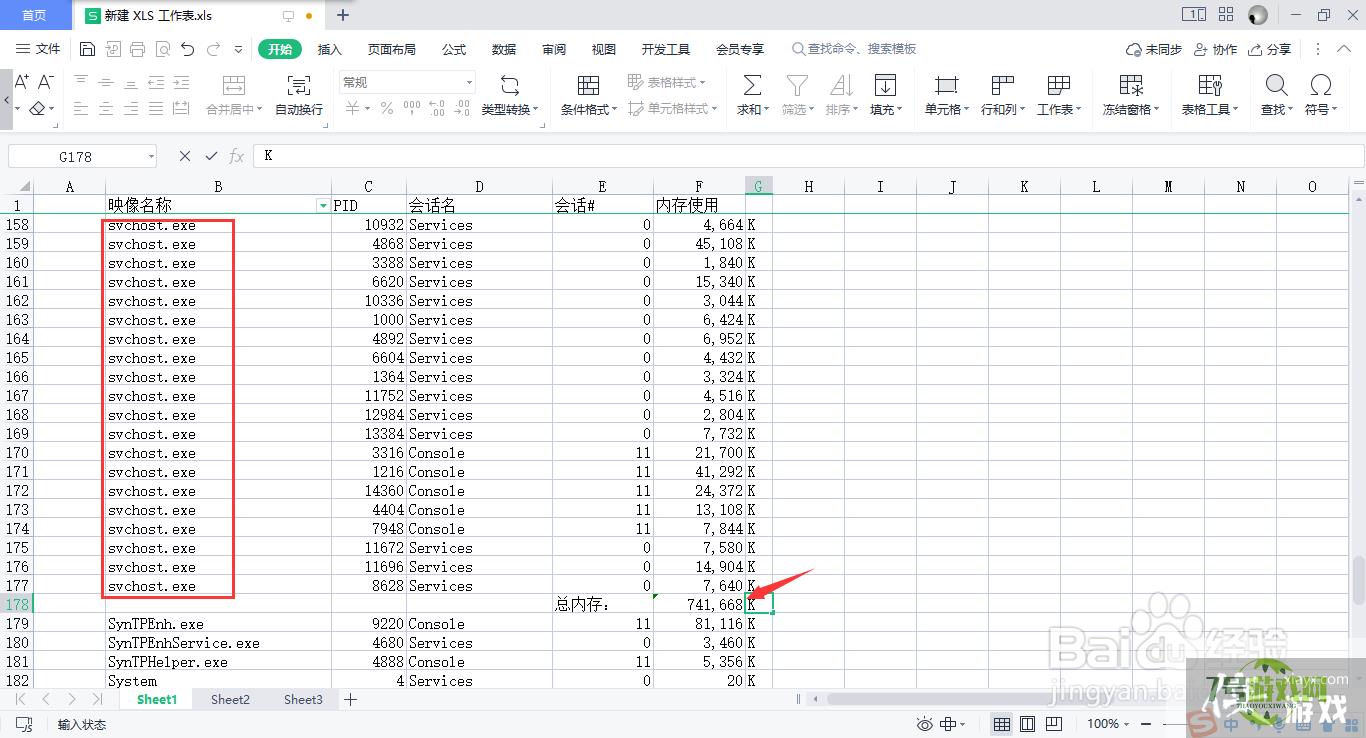This screenshot has height=738, width=1366.
Task: Switch to the Sheet2 tab
Action: [x=230, y=700]
